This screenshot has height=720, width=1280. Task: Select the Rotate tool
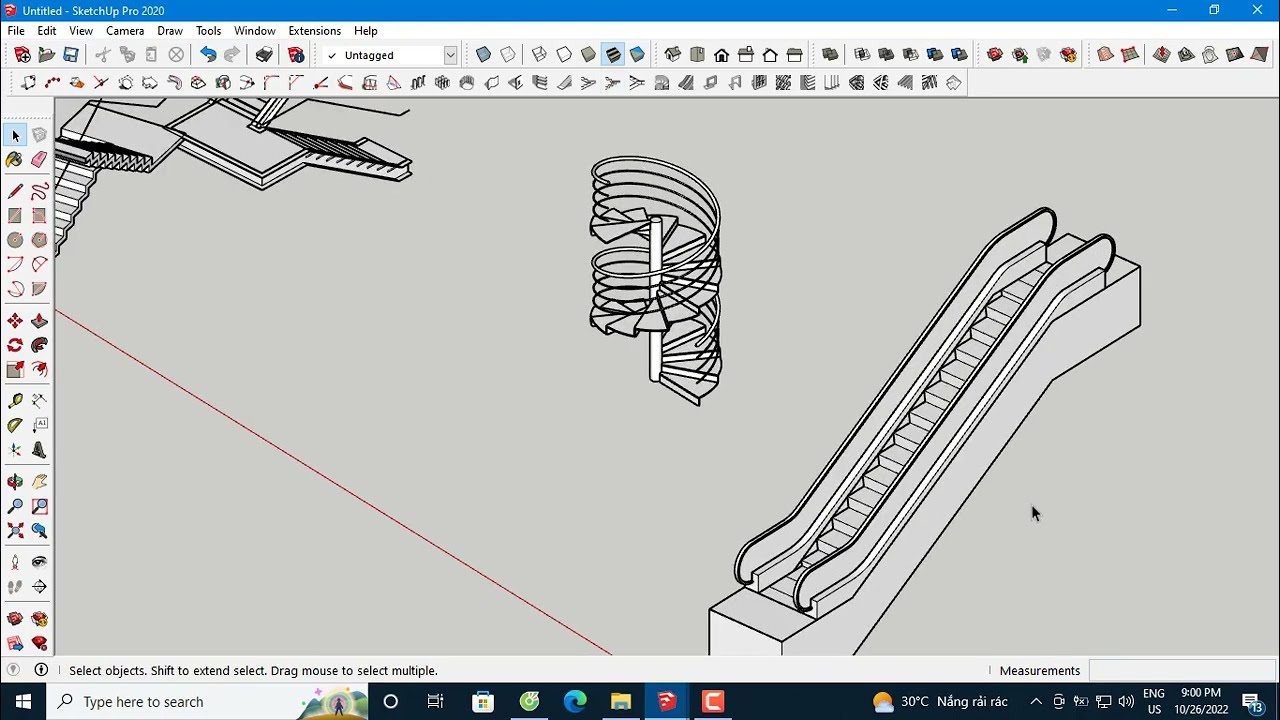(x=15, y=345)
